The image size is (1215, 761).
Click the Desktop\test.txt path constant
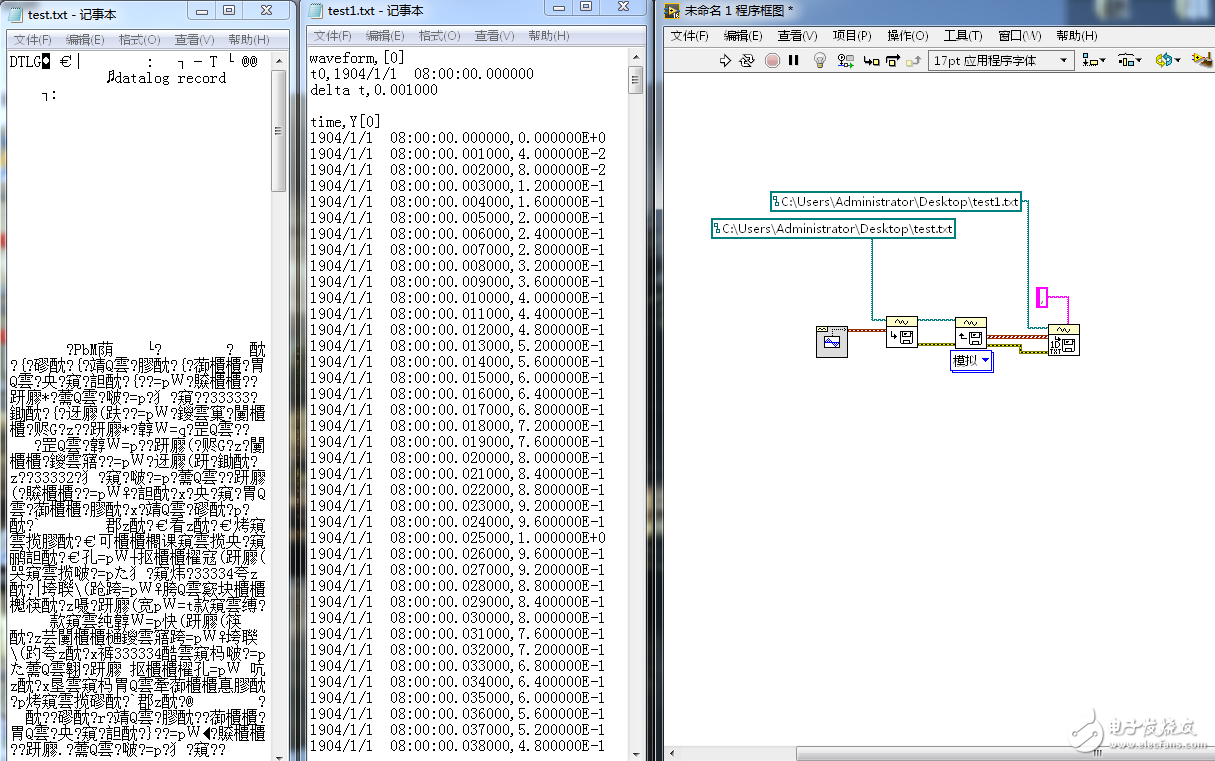[x=833, y=229]
